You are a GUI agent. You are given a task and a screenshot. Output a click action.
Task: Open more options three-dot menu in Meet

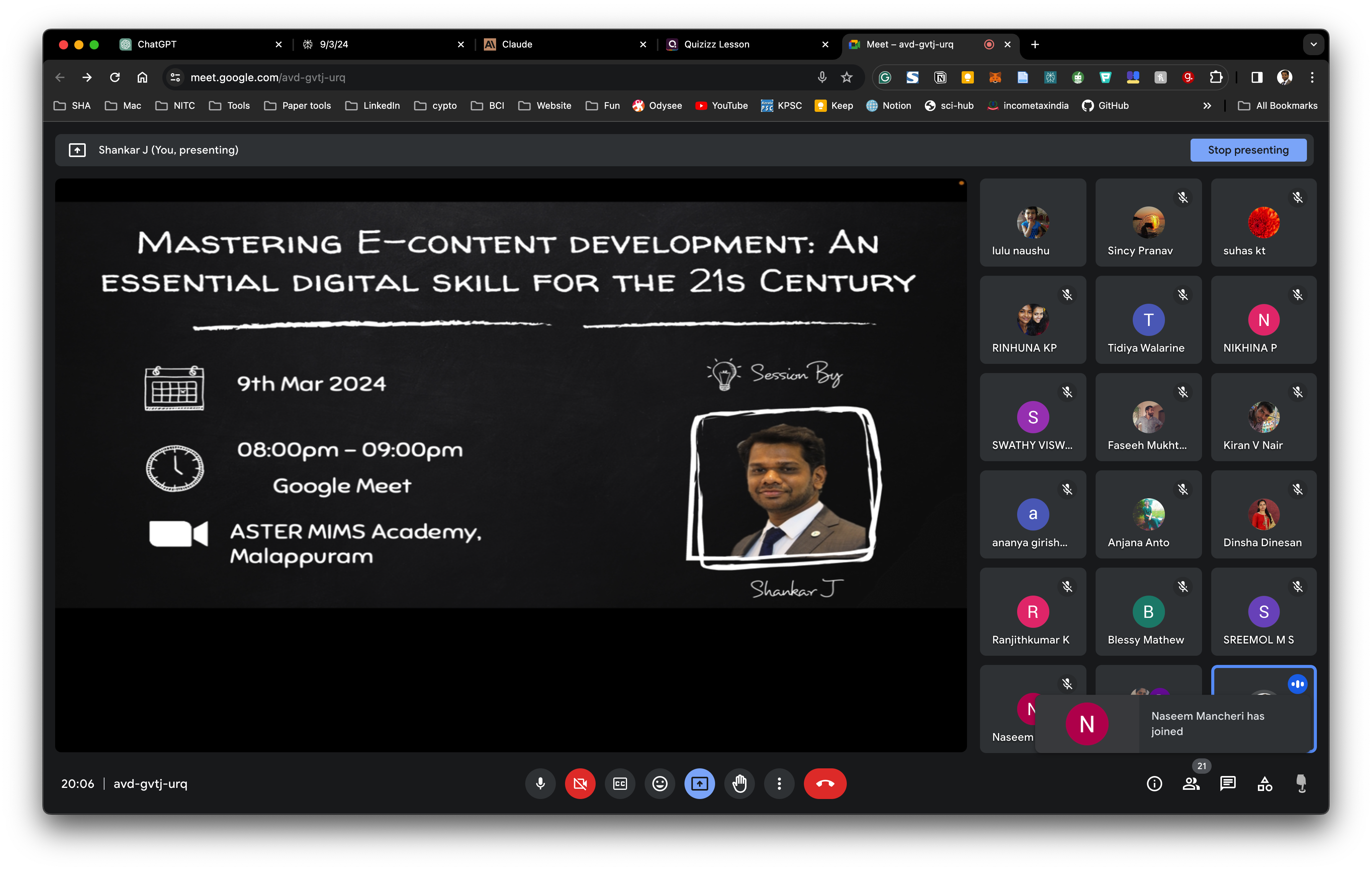point(779,783)
